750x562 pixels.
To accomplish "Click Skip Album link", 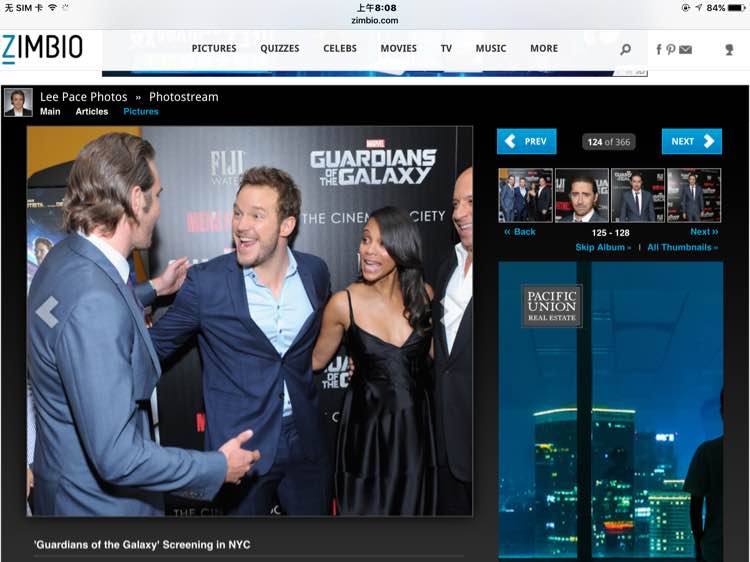I will tap(603, 247).
